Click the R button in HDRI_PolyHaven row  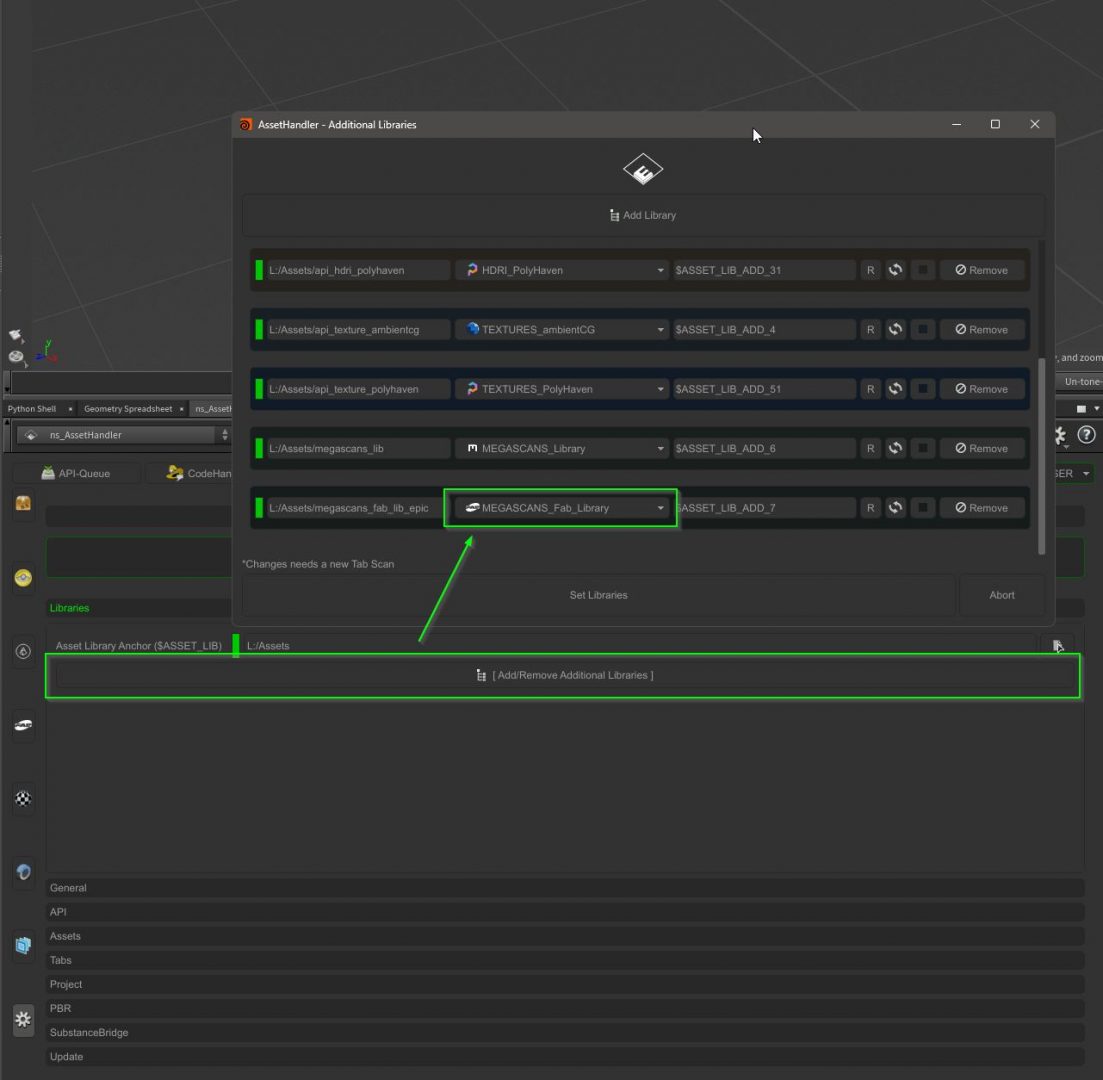point(870,270)
